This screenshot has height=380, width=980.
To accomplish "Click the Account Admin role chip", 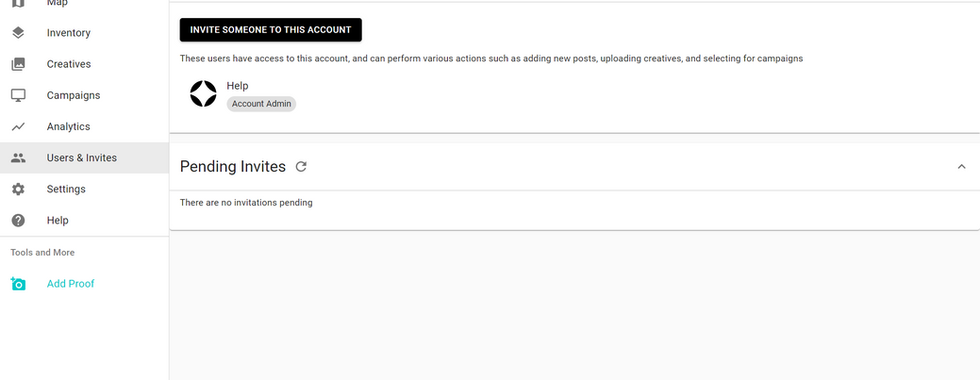I will click(x=261, y=104).
